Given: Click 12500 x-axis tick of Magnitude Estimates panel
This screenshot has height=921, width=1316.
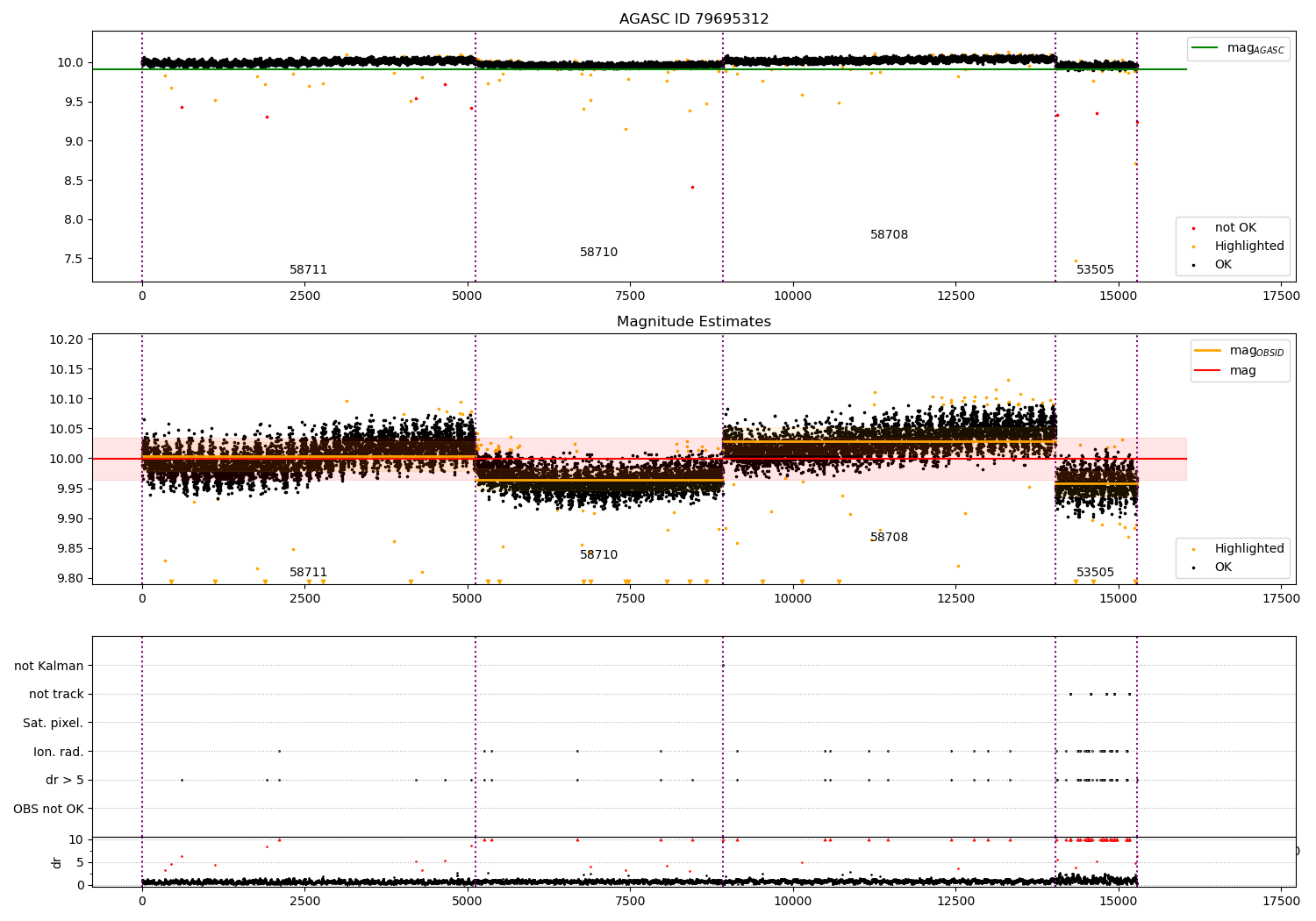Looking at the screenshot, I should point(955,599).
